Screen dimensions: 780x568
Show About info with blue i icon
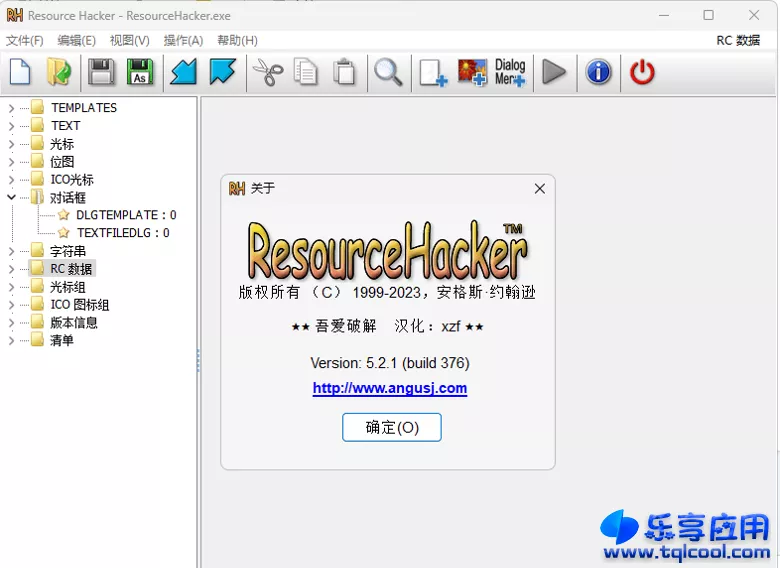tap(598, 72)
